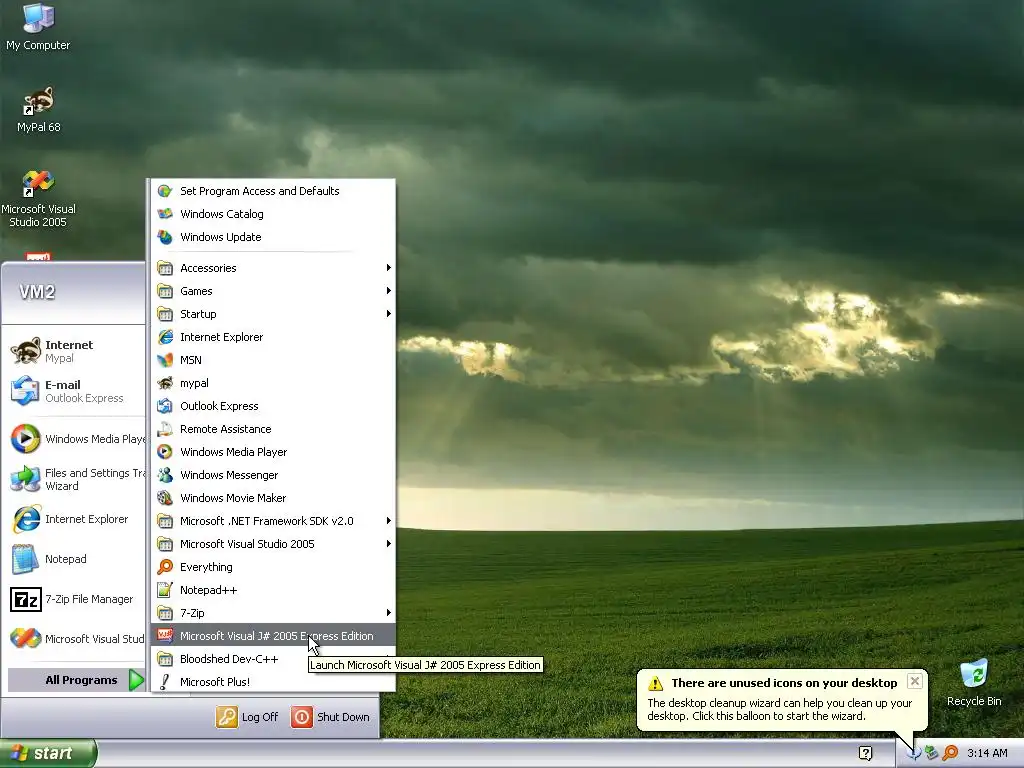Launch Everything search program
The height and width of the screenshot is (768, 1024).
click(x=274, y=567)
